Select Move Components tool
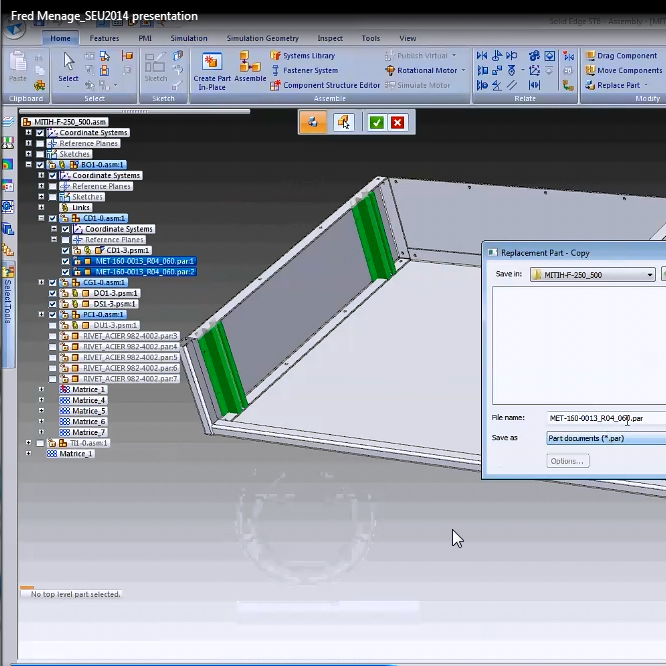Screen dimensions: 666x666 pyautogui.click(x=624, y=71)
